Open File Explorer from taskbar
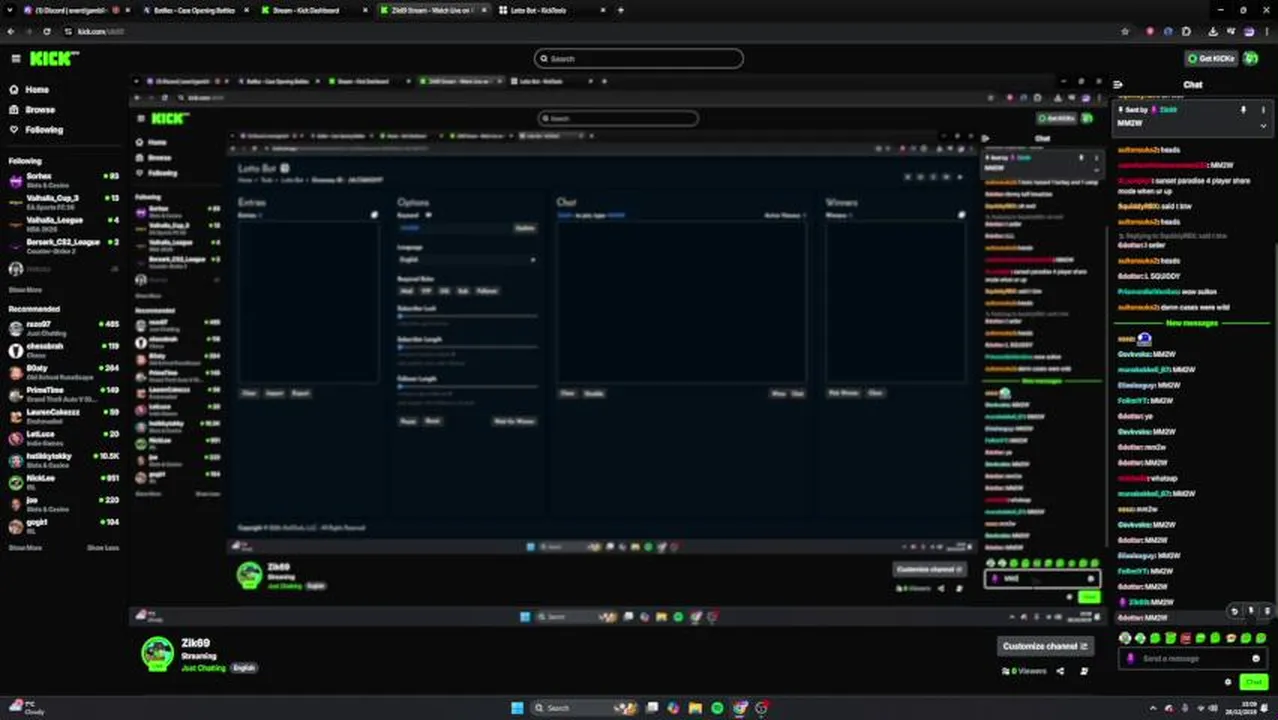Viewport: 1278px width, 720px height. [x=695, y=708]
